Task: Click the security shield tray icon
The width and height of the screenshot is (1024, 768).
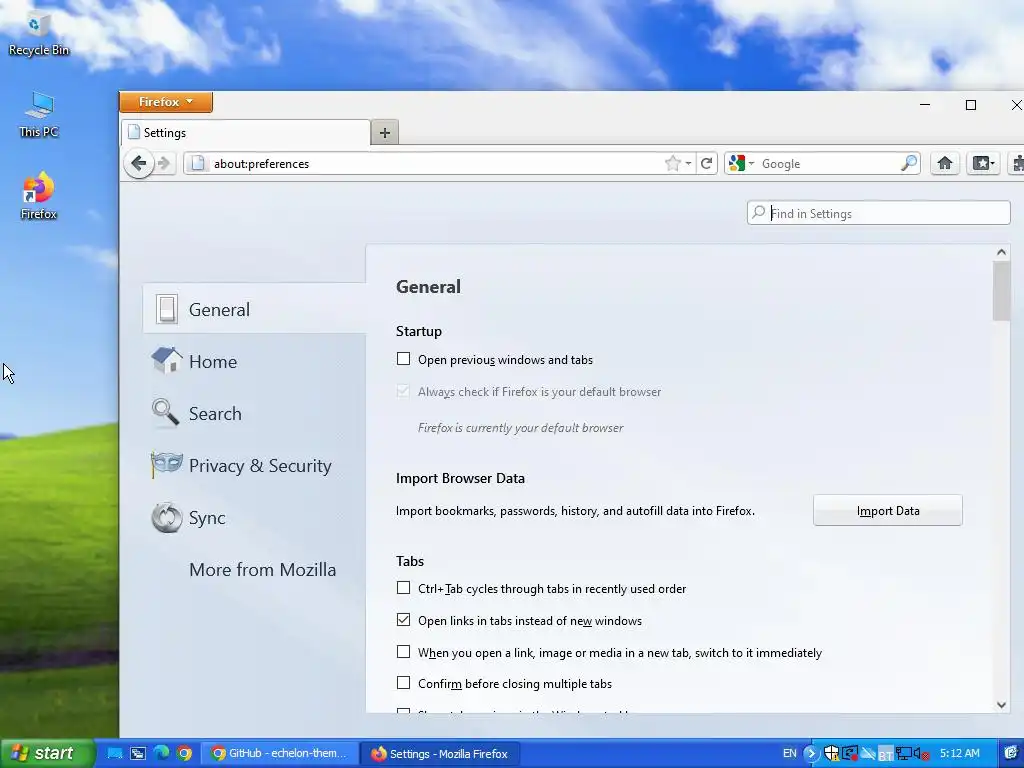Action: [x=831, y=754]
